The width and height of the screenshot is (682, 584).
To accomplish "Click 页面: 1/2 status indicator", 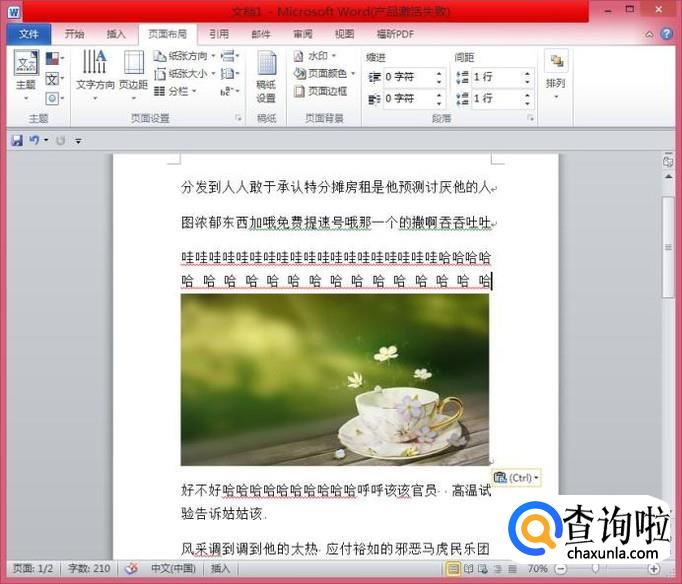I will pyautogui.click(x=33, y=568).
